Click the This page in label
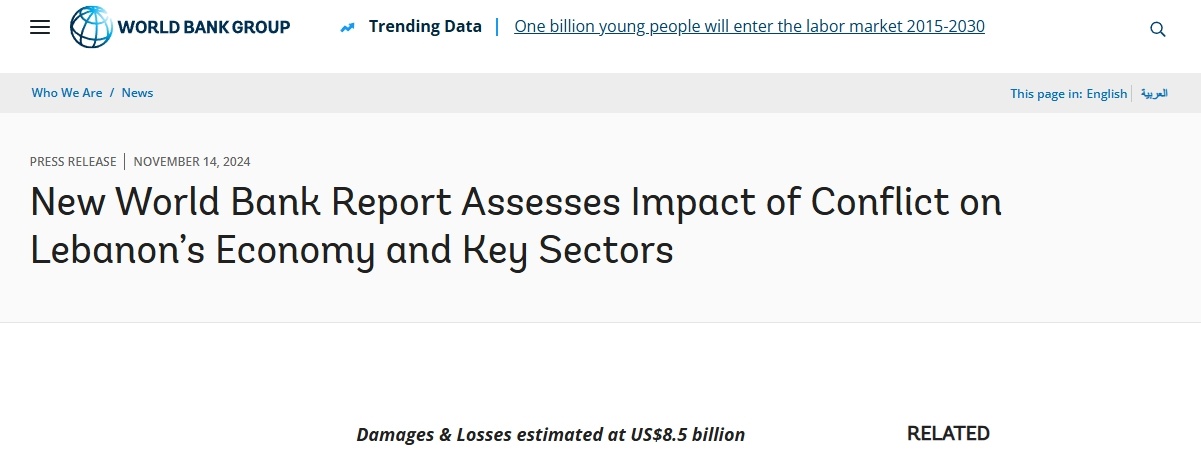This screenshot has height=461, width=1201. click(x=1046, y=93)
